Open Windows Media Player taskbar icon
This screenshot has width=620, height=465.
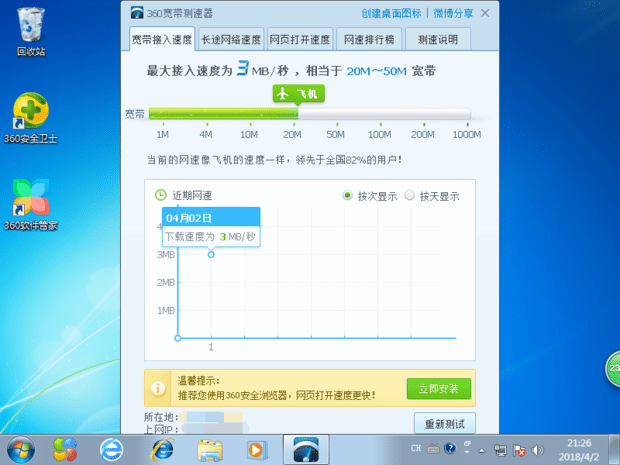coord(256,450)
